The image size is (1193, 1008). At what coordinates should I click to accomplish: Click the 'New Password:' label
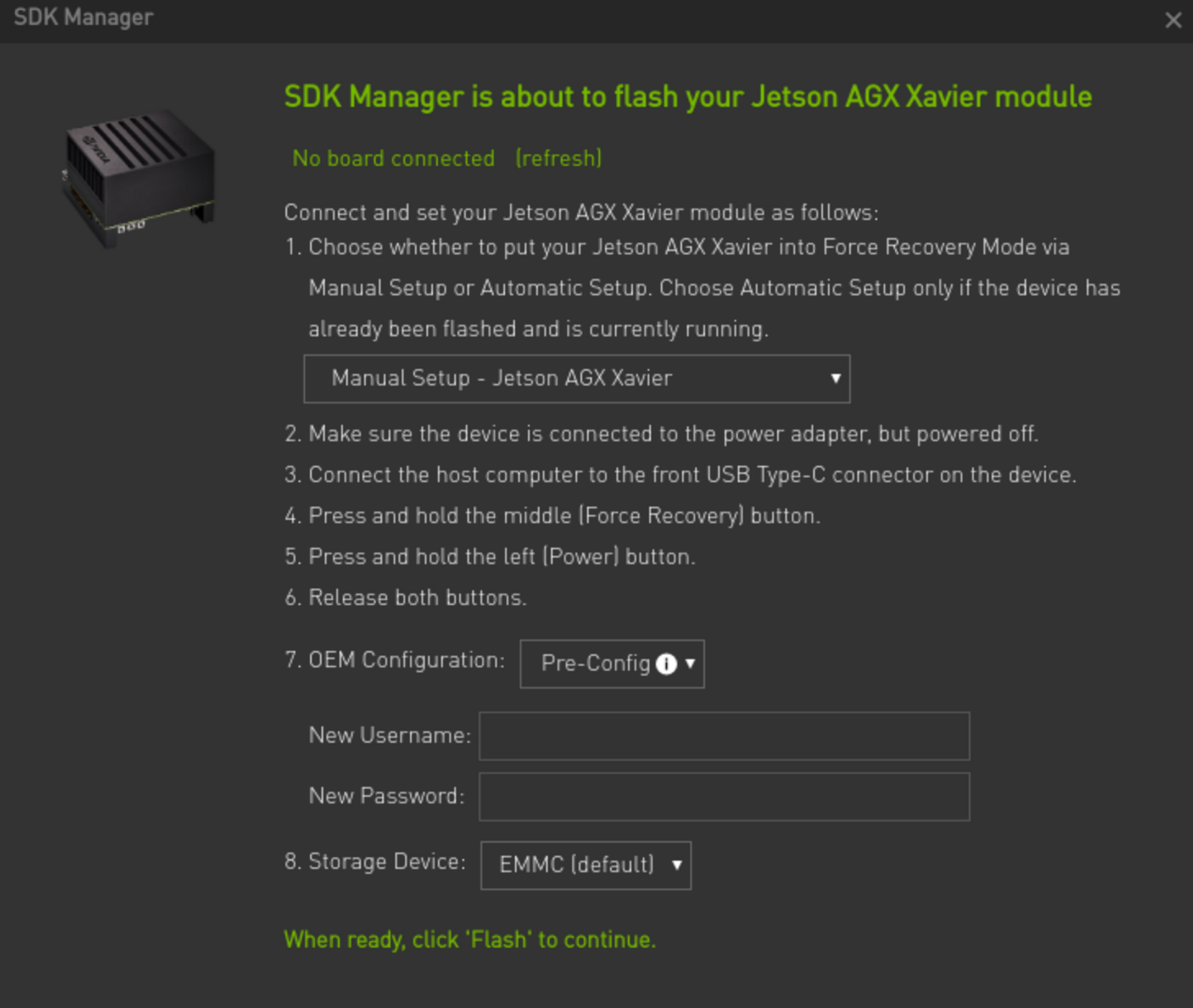tap(386, 796)
